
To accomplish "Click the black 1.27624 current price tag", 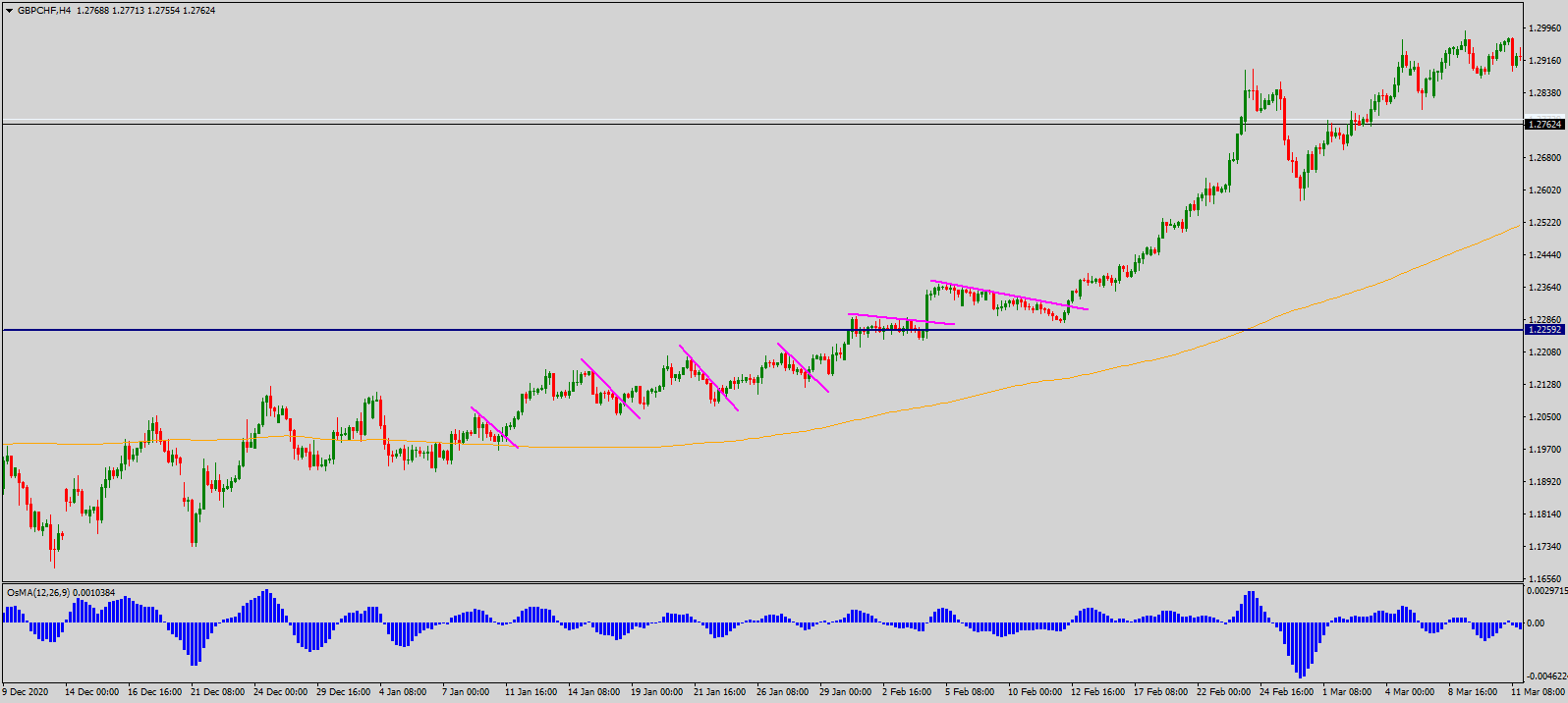I will click(1544, 125).
